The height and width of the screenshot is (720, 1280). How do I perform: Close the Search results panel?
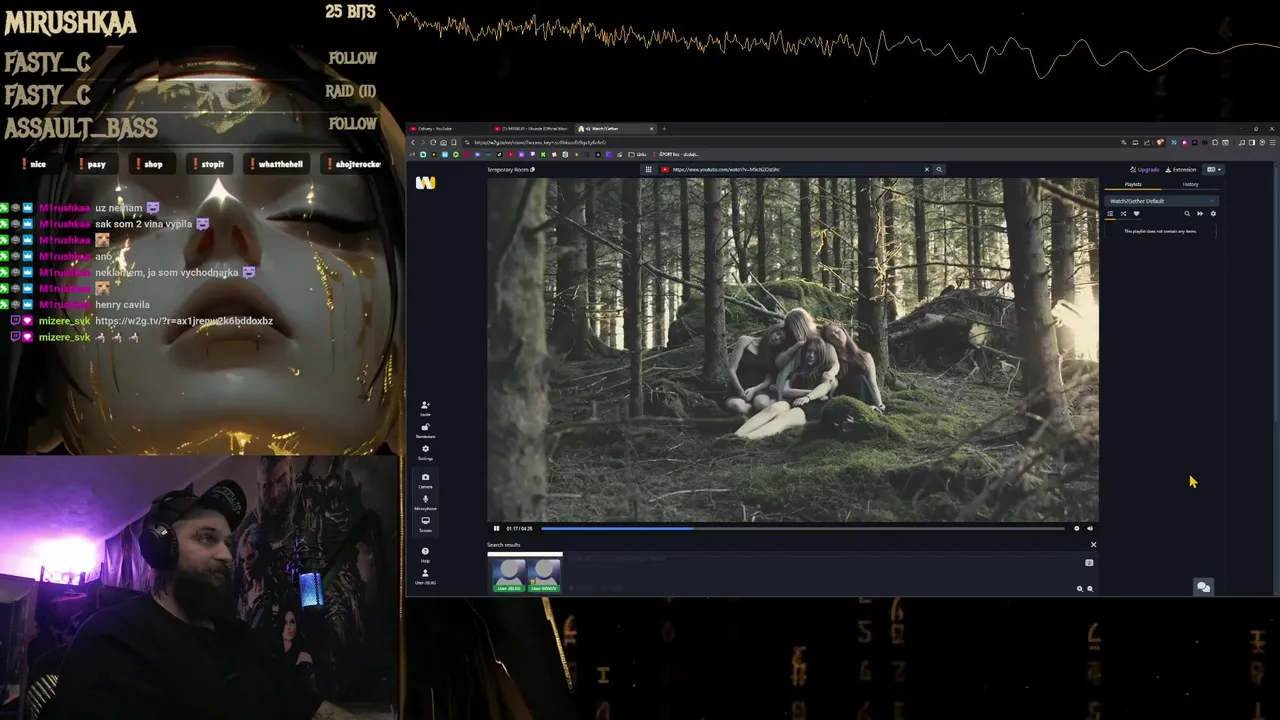pyautogui.click(x=1093, y=545)
